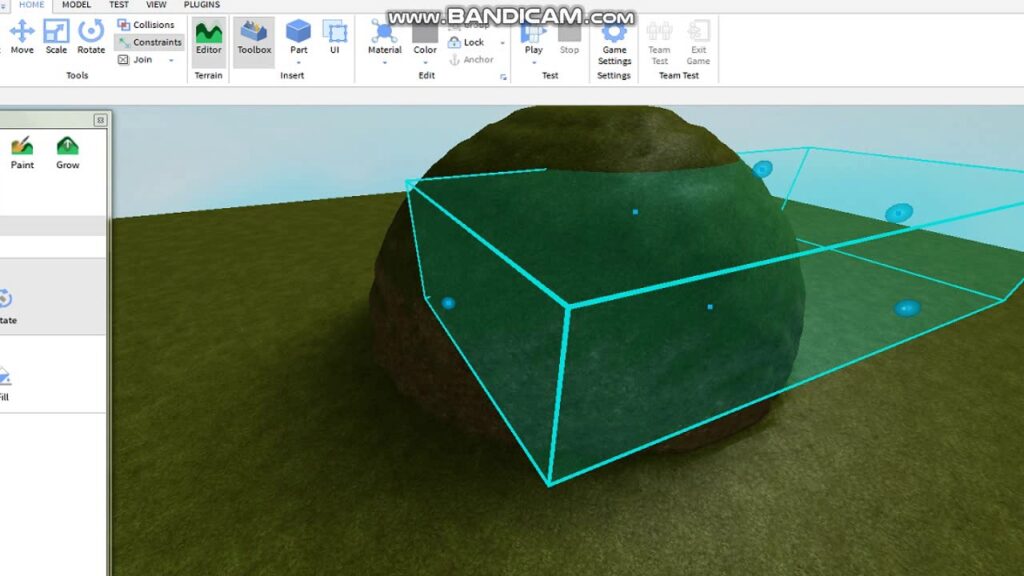Select the Scale tool
Screen dimensions: 1024x576
coord(56,37)
